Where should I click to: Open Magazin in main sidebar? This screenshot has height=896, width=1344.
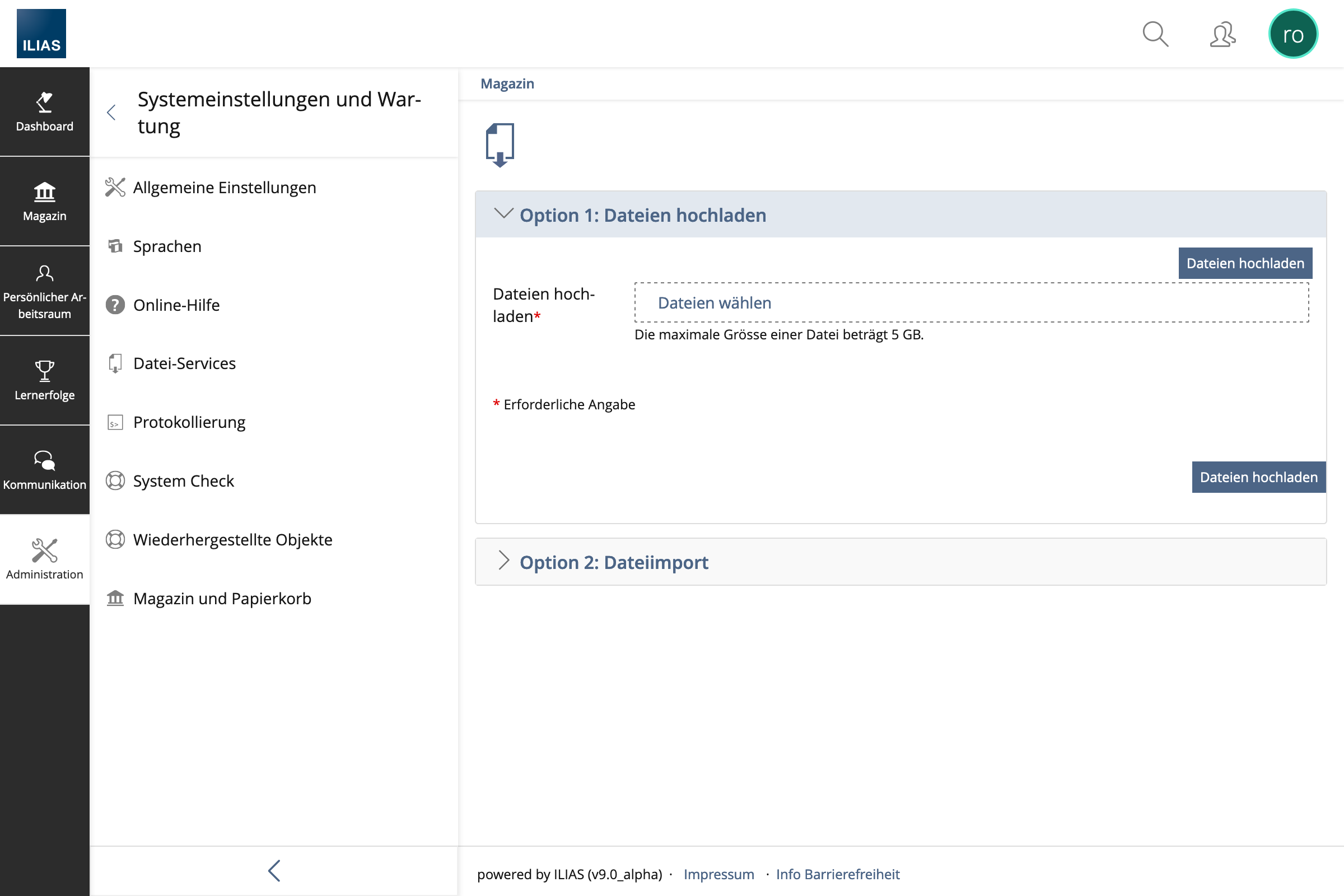(x=45, y=202)
